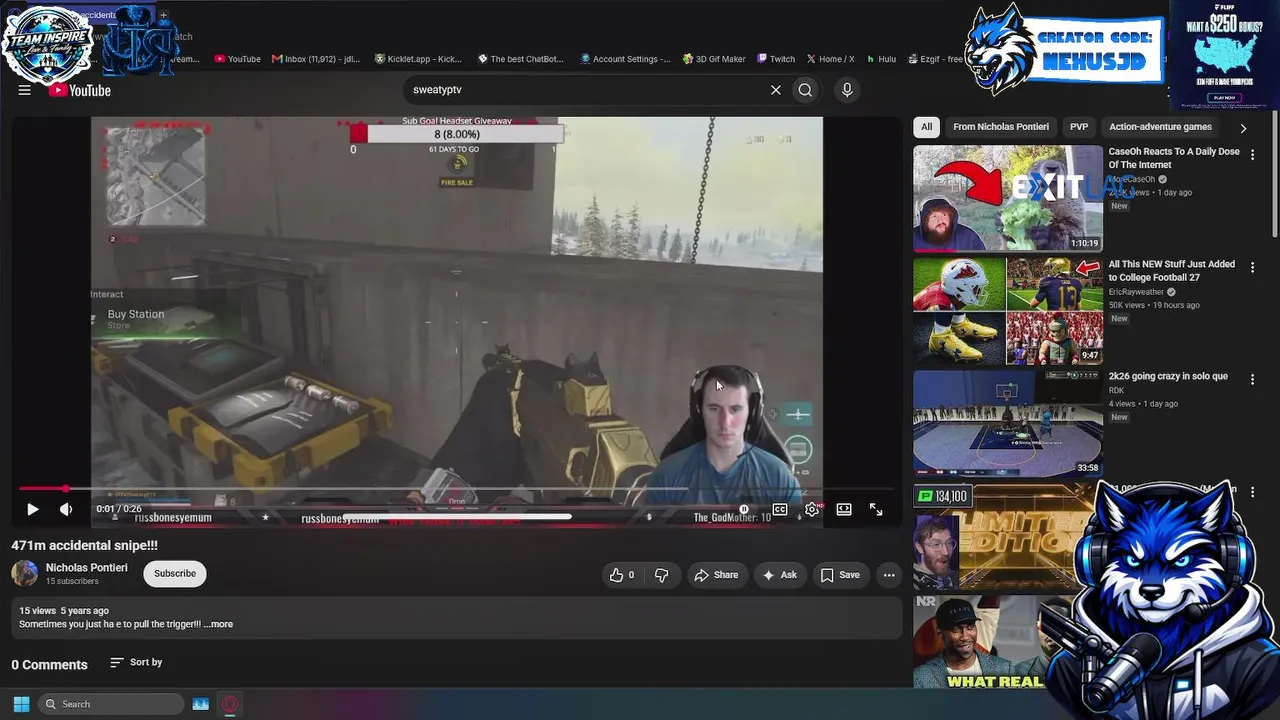Click the Windows taskbar Search box
Viewport: 1280px width, 720px height.
click(111, 704)
